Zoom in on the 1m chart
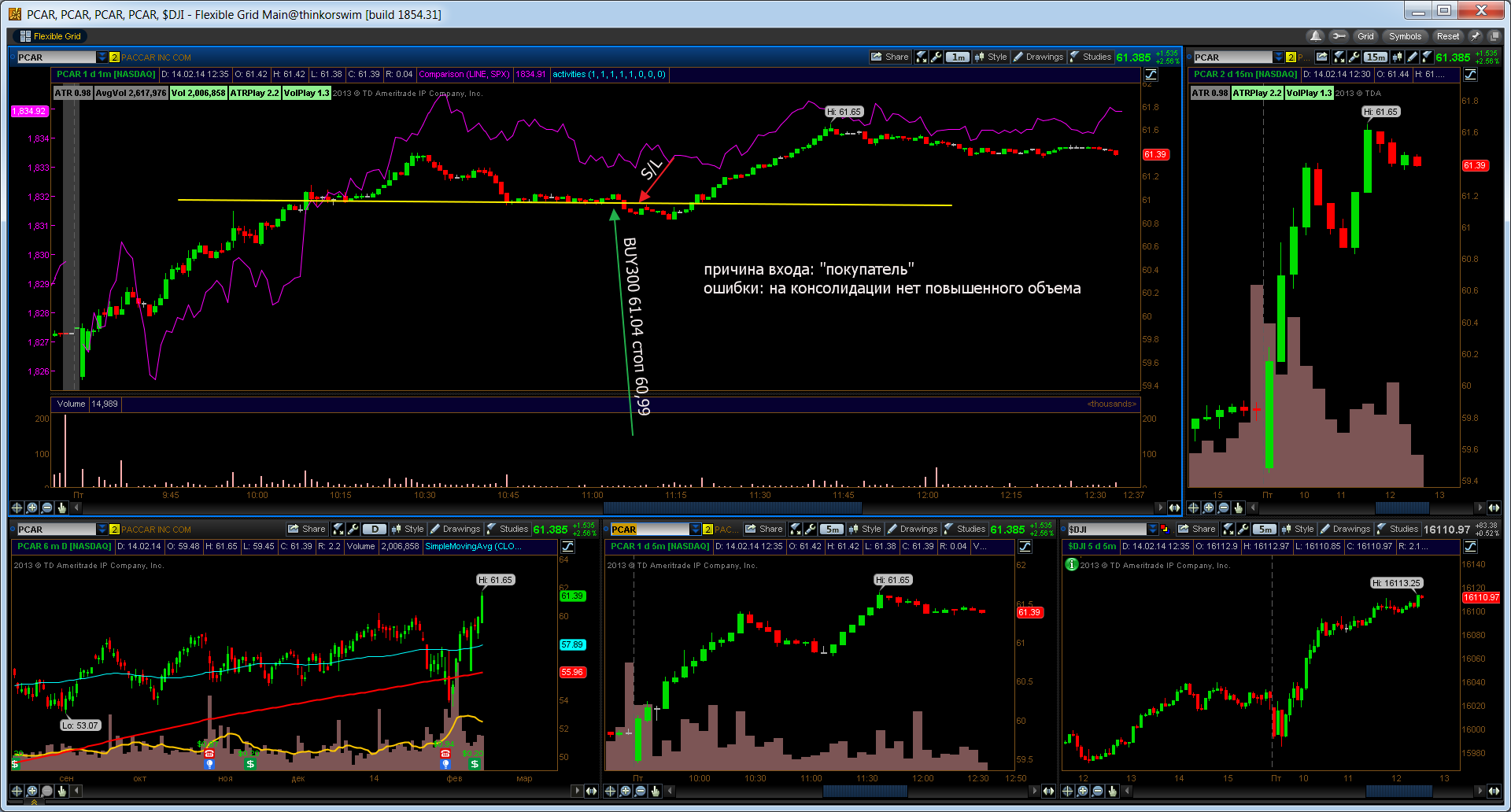 tap(31, 507)
